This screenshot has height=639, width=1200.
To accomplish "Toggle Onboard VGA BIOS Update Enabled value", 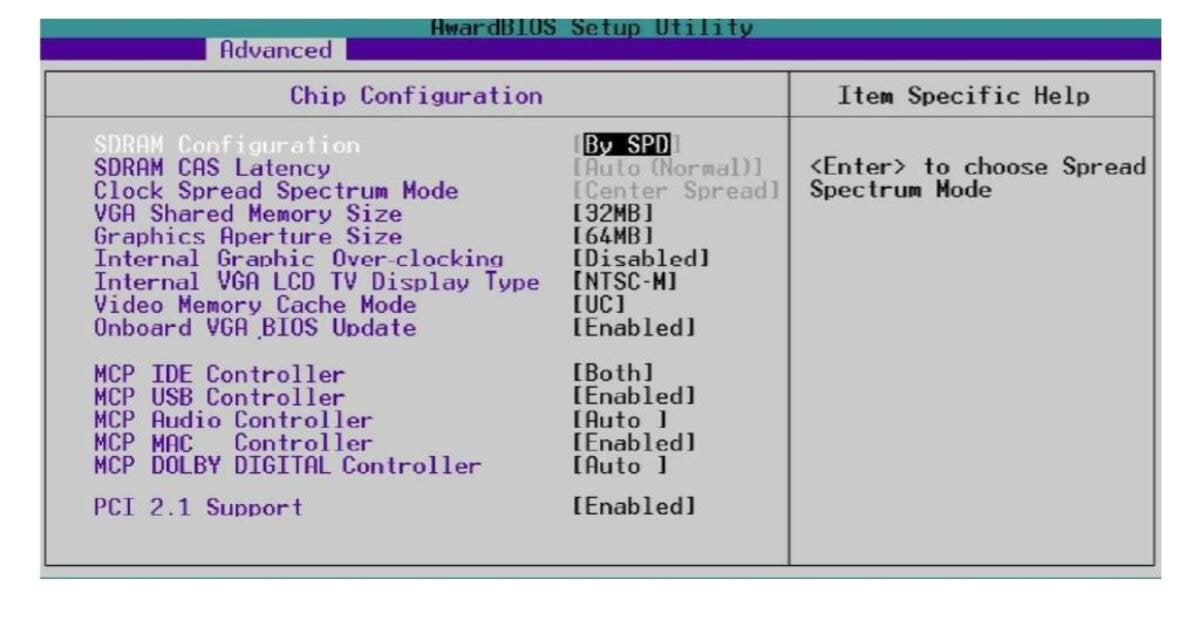I will (x=634, y=329).
